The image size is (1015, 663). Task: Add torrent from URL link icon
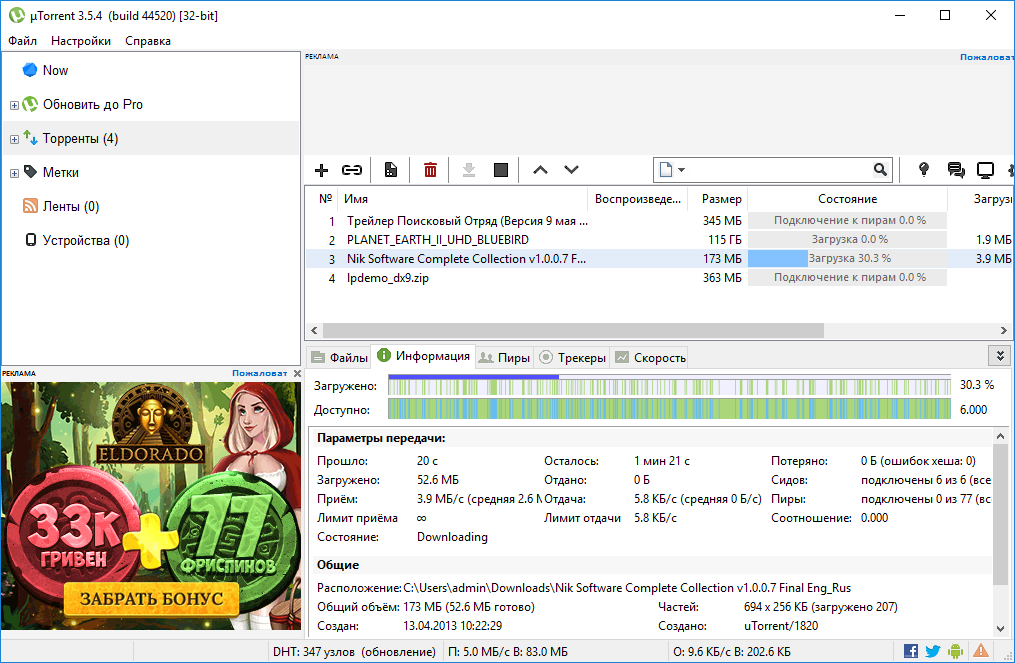(351, 170)
